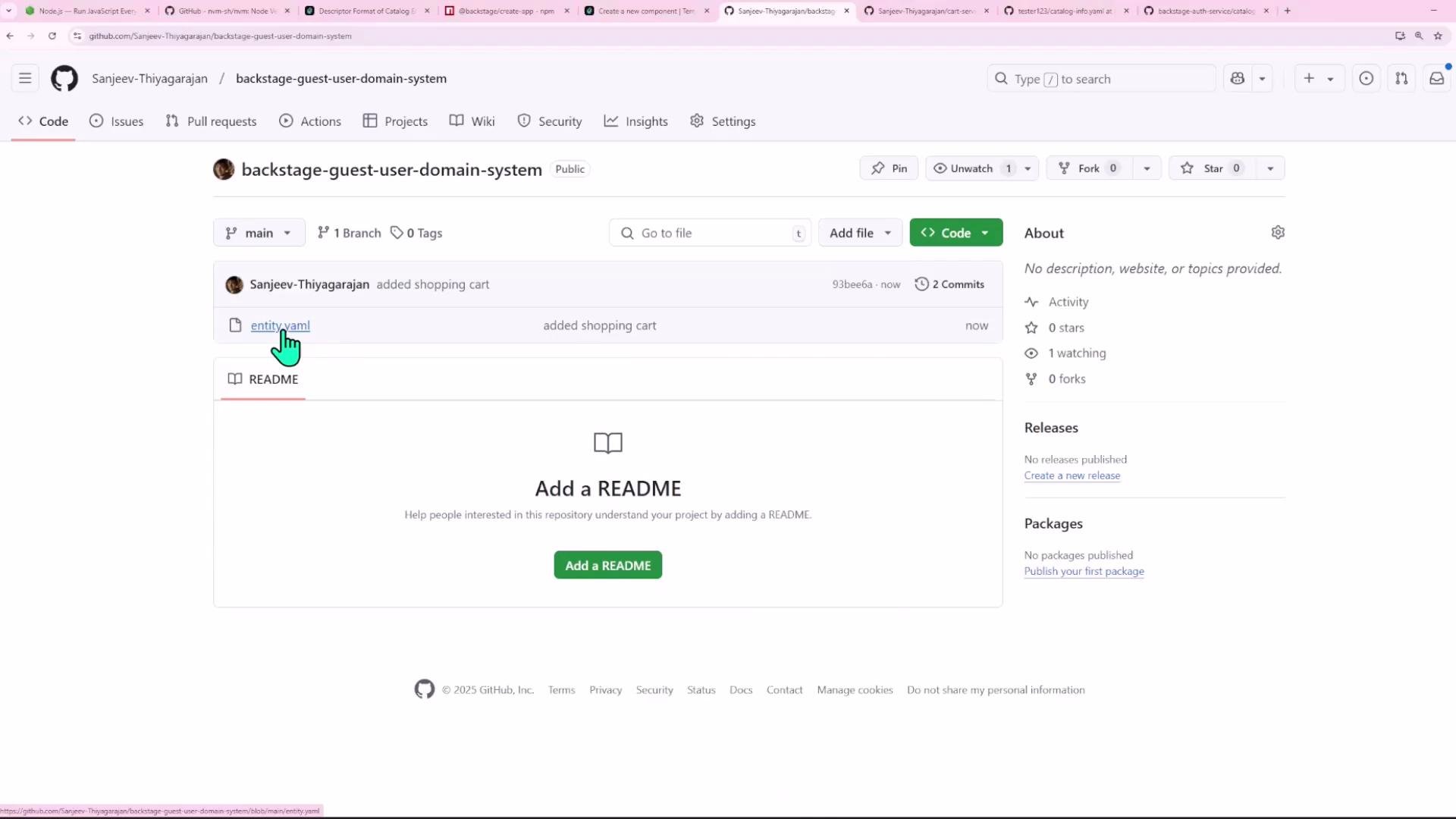Open the footer Privacy link

[605, 690]
